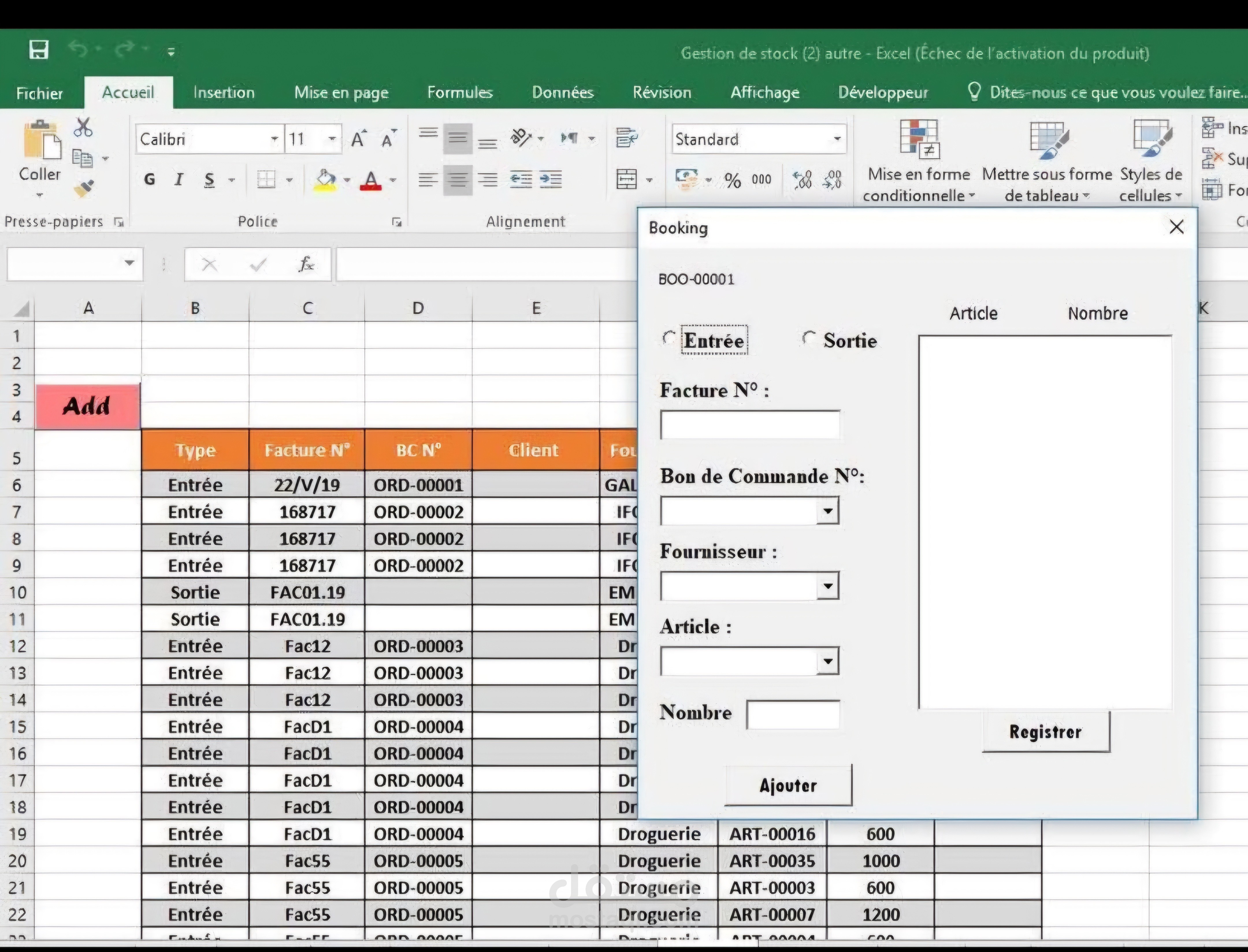Switch to the Développeur tab
This screenshot has height=952, width=1248.
883,92
